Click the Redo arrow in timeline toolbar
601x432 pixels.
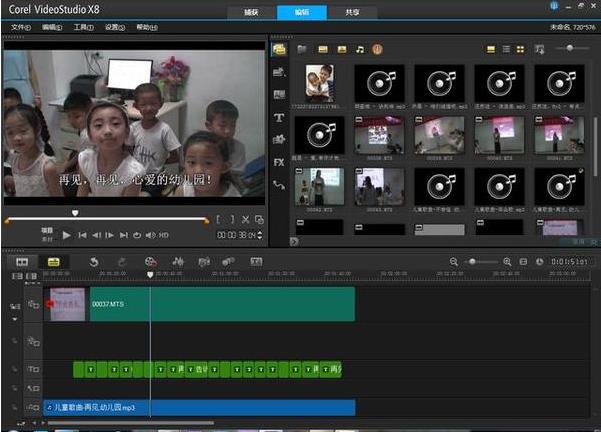coord(121,261)
